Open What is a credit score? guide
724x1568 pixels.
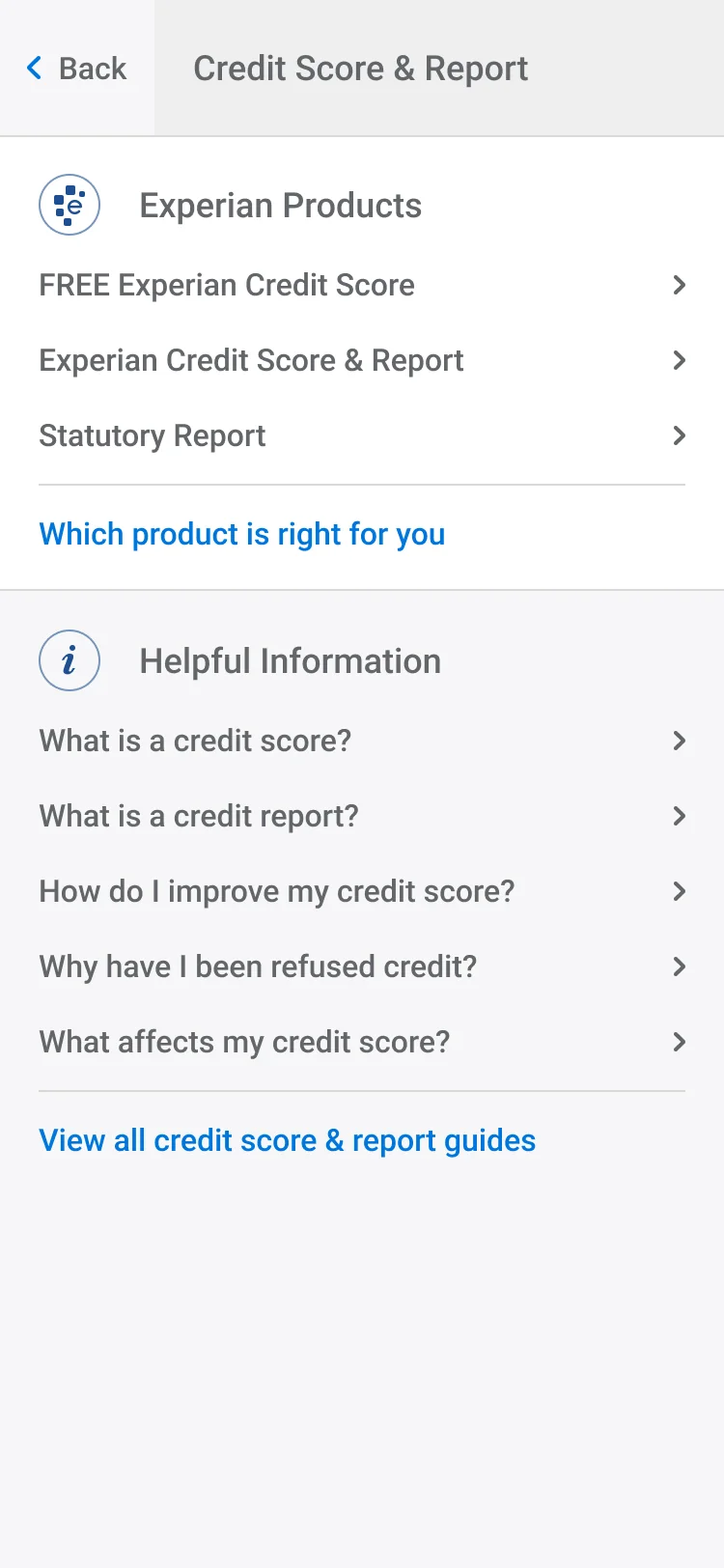[x=195, y=741]
